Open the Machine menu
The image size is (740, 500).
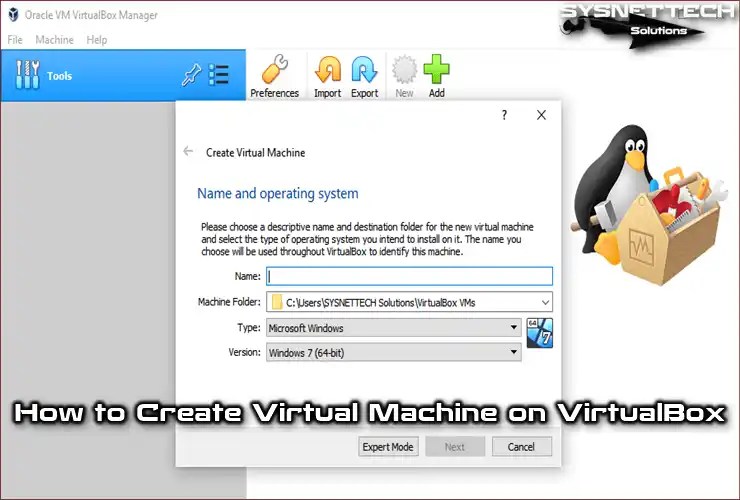(54, 40)
